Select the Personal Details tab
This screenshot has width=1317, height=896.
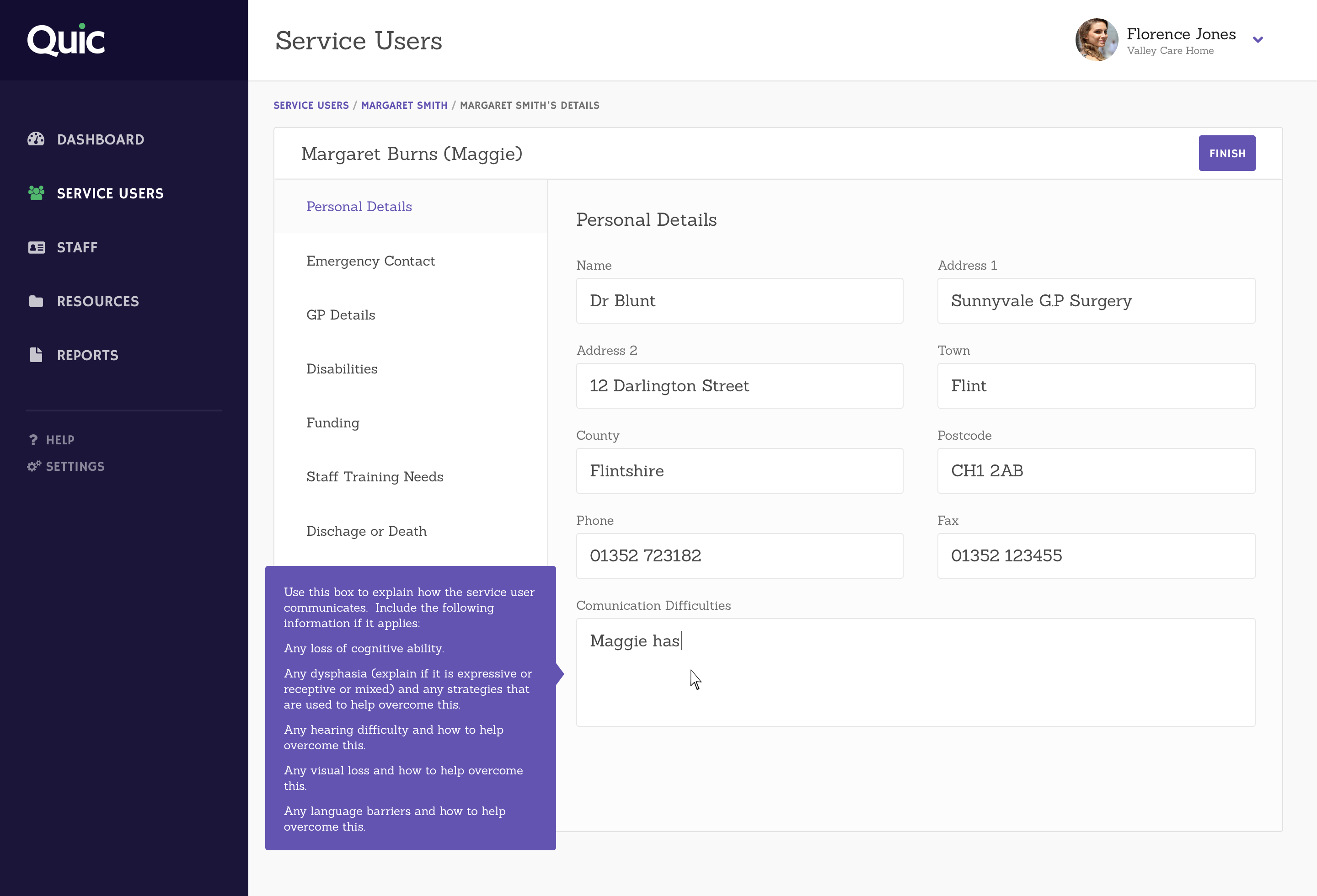[x=411, y=207]
